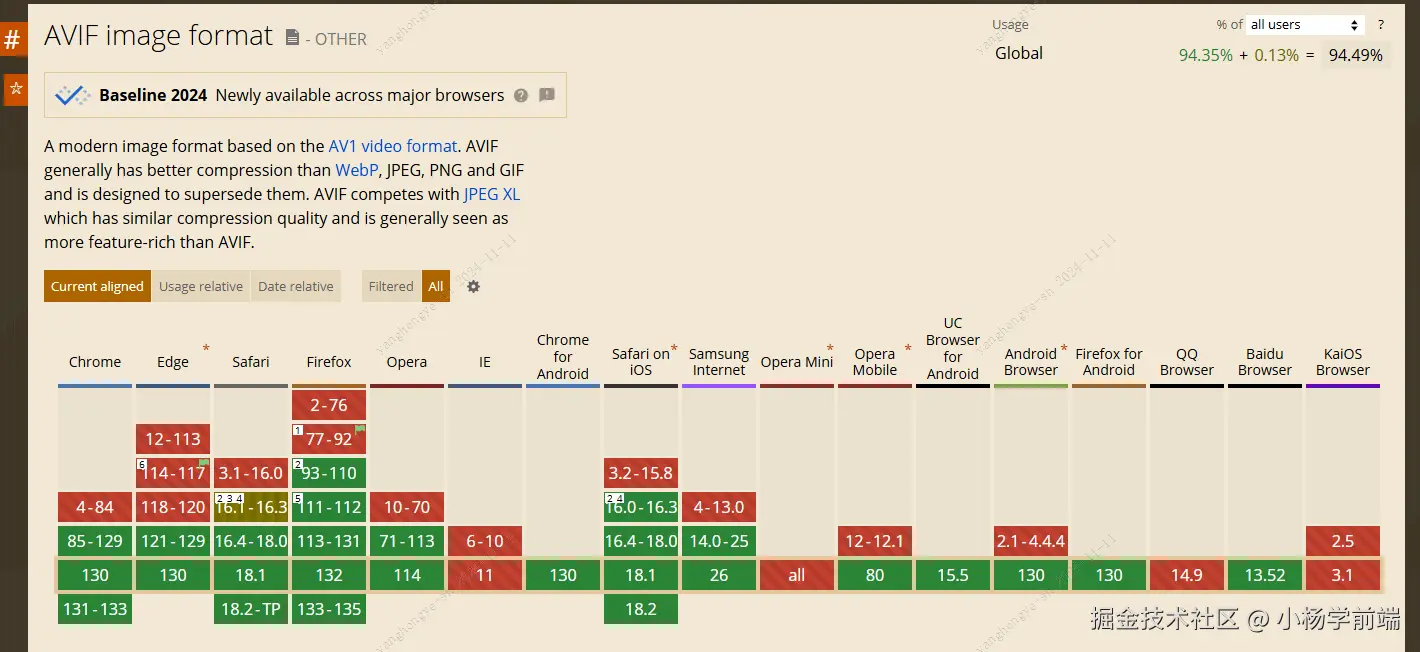
Task: Click the Firefox 113-131 version cell
Action: point(329,541)
